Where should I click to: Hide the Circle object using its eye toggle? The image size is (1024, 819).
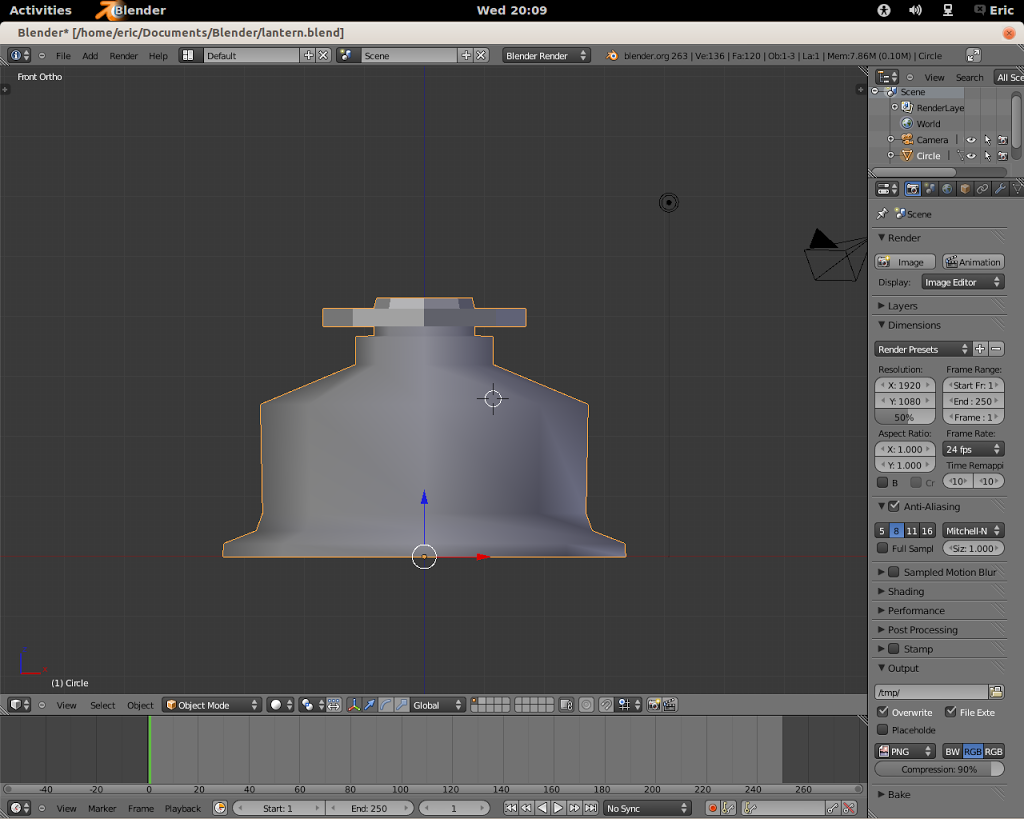[971, 156]
